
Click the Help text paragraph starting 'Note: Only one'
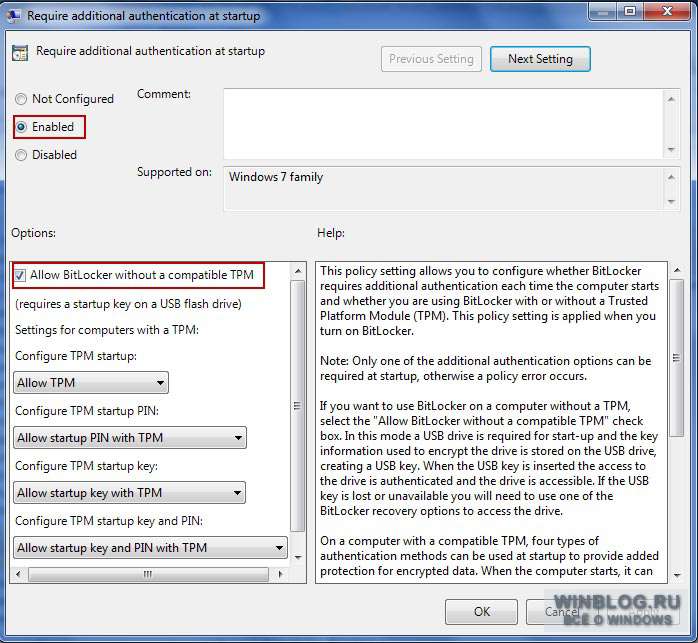click(486, 368)
